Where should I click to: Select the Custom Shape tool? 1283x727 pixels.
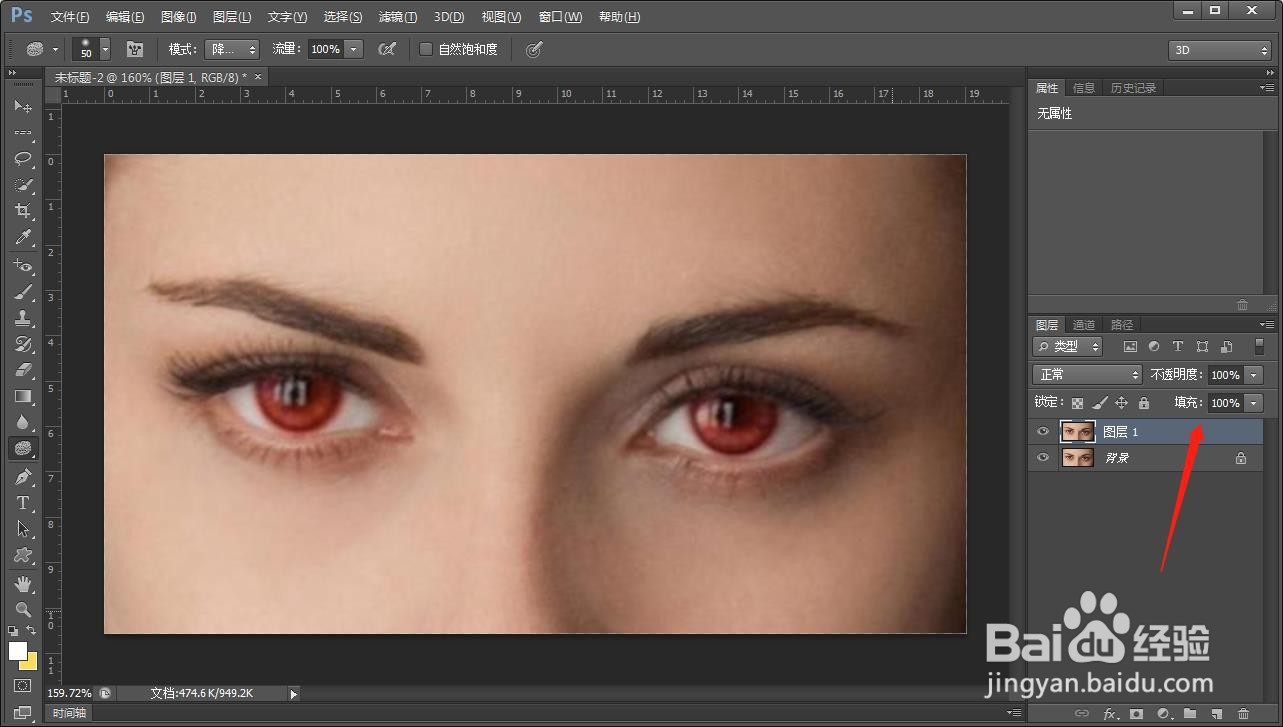pos(22,555)
